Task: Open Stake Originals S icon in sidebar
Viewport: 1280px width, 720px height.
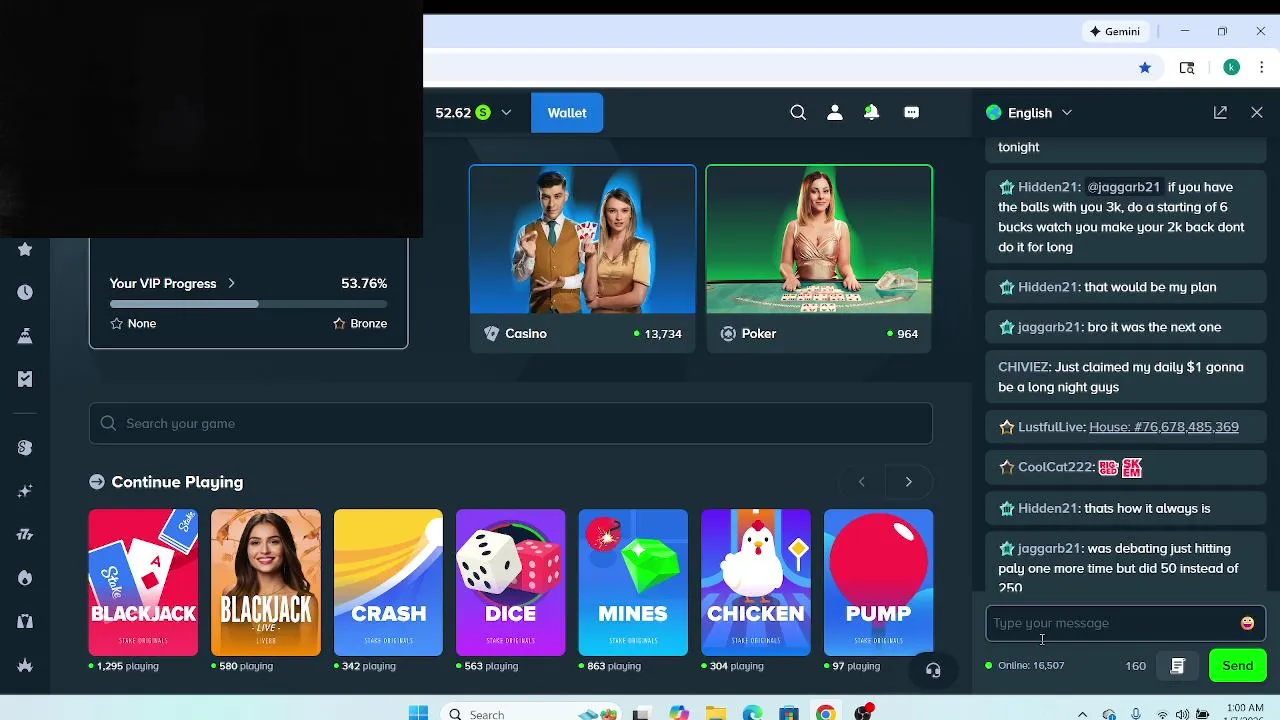Action: point(25,448)
